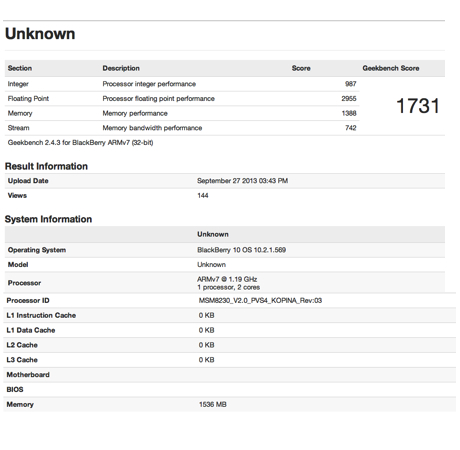Screen dimensions: 460x450
Task: Select the 'System Information' heading
Action: tap(48, 219)
